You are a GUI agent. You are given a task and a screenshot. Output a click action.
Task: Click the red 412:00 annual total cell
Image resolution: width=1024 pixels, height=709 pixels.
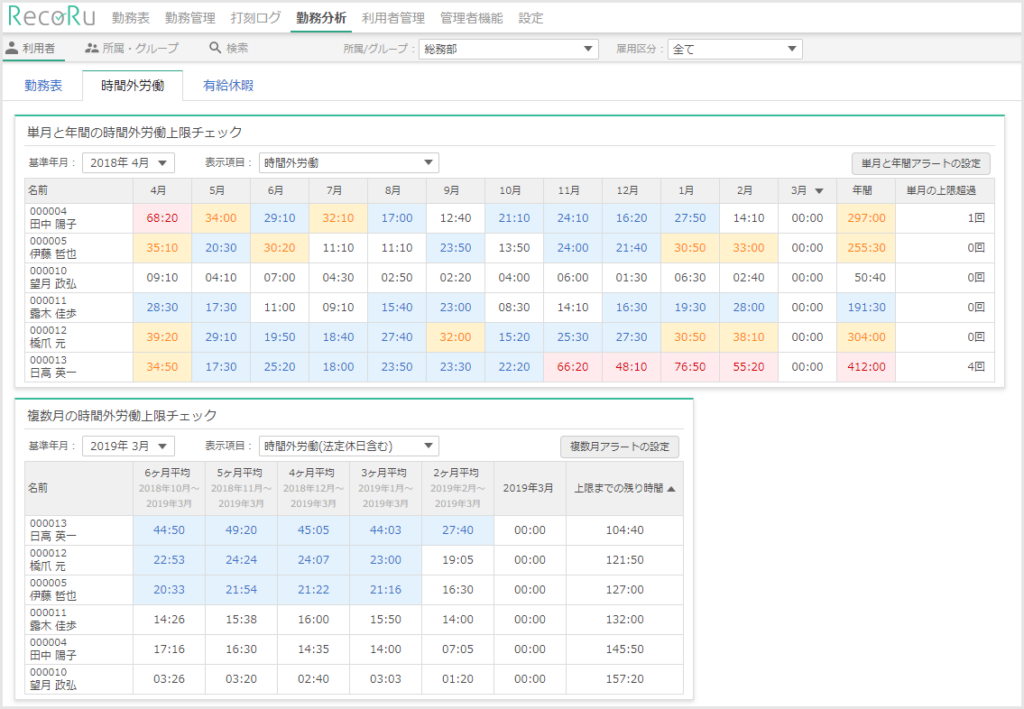coord(865,367)
